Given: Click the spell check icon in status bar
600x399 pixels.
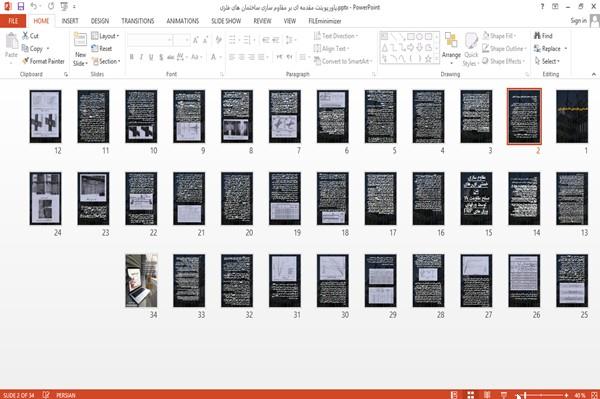Looking at the screenshot, I should click(46, 395).
